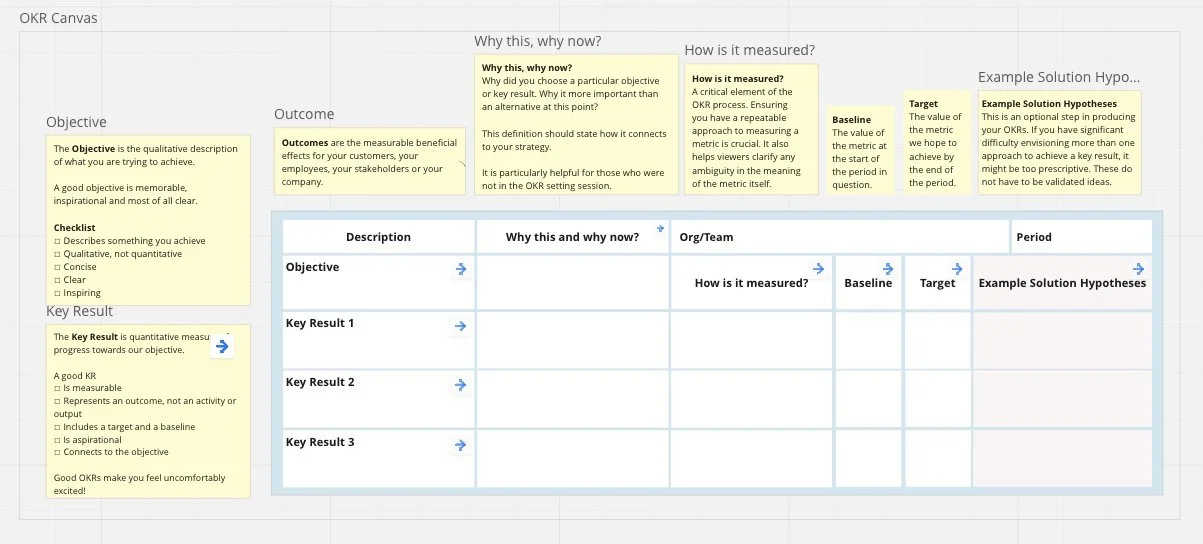
Task: Click the Baseline table header cell
Action: (868, 283)
